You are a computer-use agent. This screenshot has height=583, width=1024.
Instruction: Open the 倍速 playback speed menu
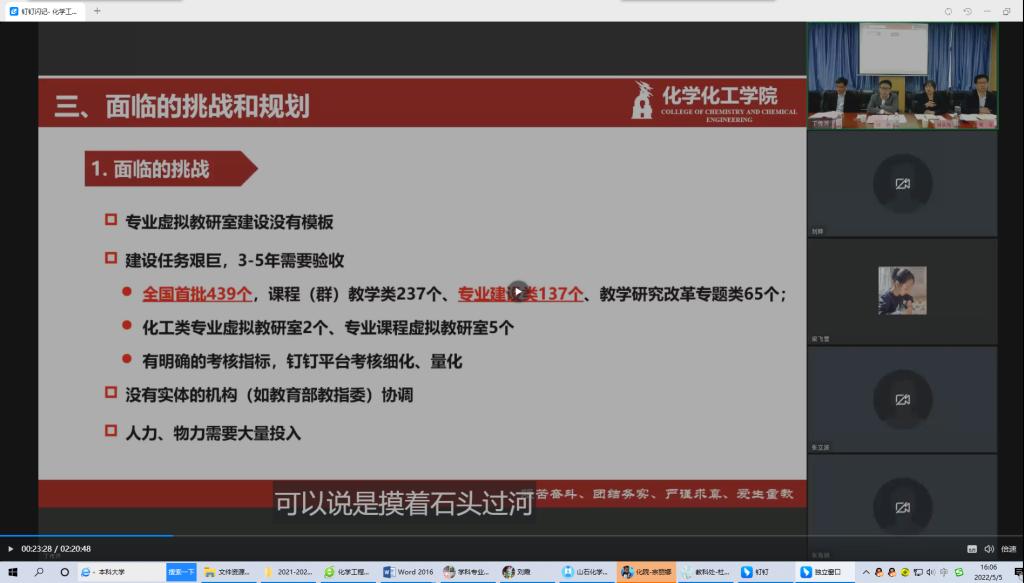click(x=1008, y=549)
